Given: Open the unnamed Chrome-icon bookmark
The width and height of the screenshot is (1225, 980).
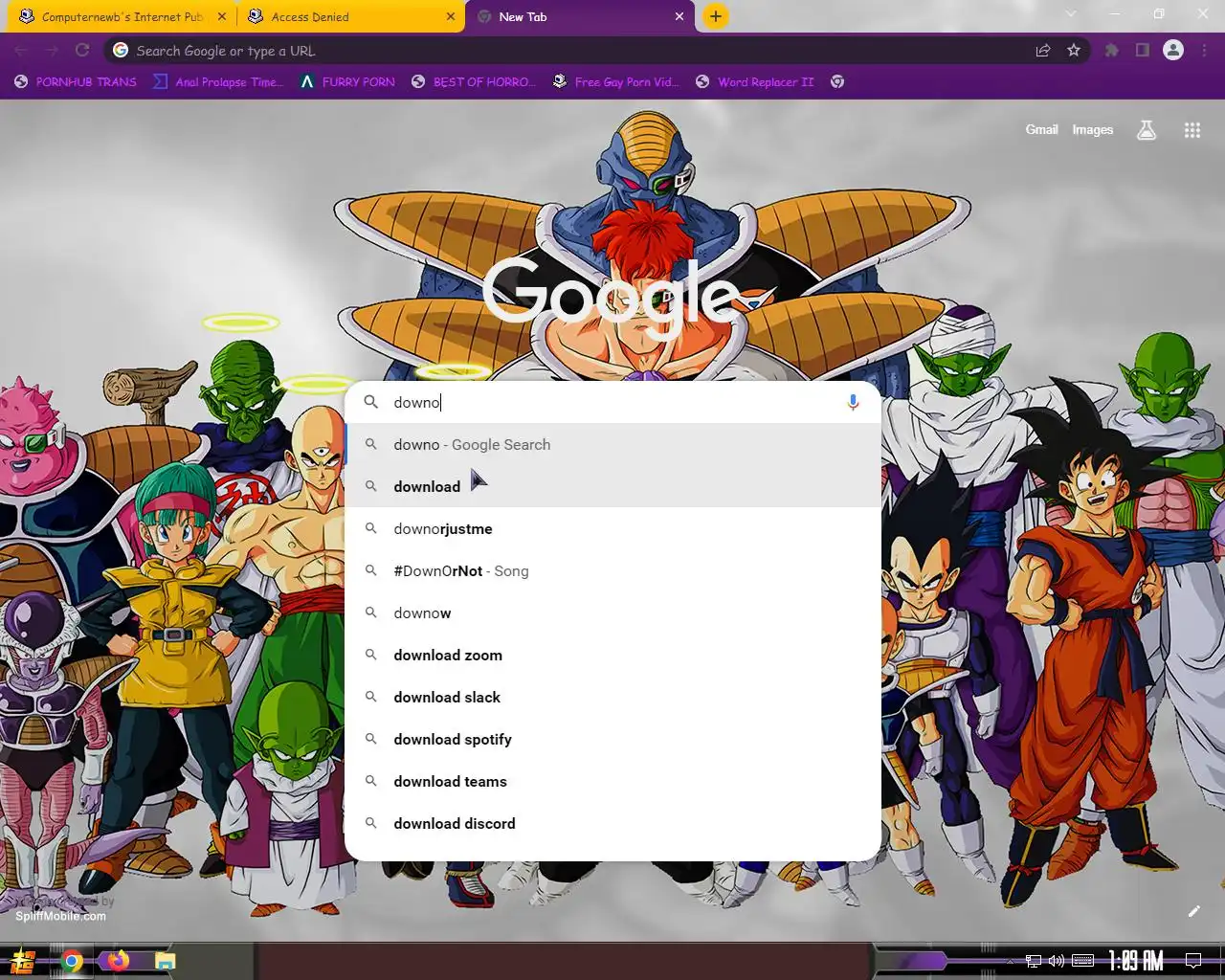Looking at the screenshot, I should pyautogui.click(x=837, y=82).
